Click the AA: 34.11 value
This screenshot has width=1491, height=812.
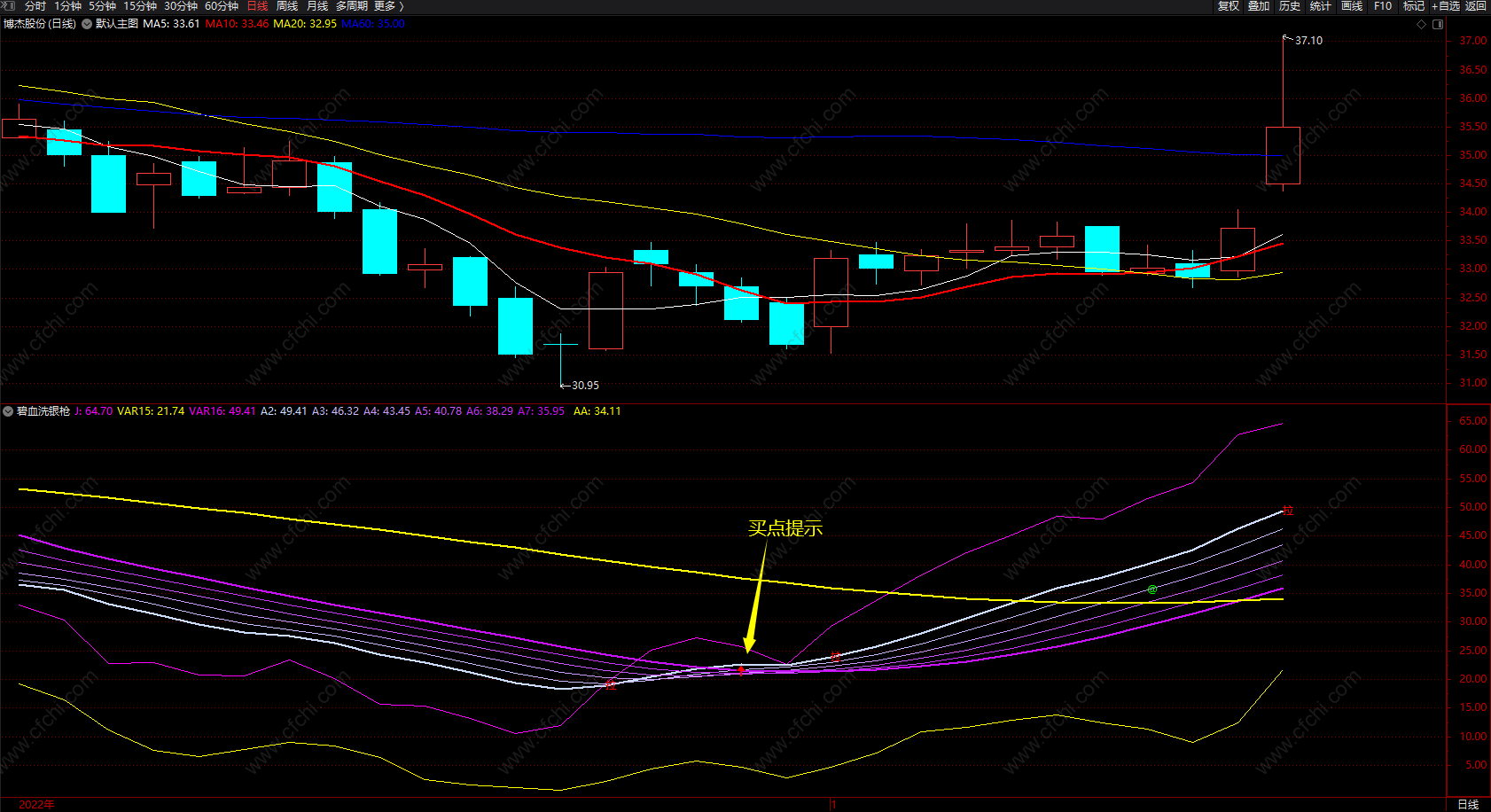tap(597, 411)
